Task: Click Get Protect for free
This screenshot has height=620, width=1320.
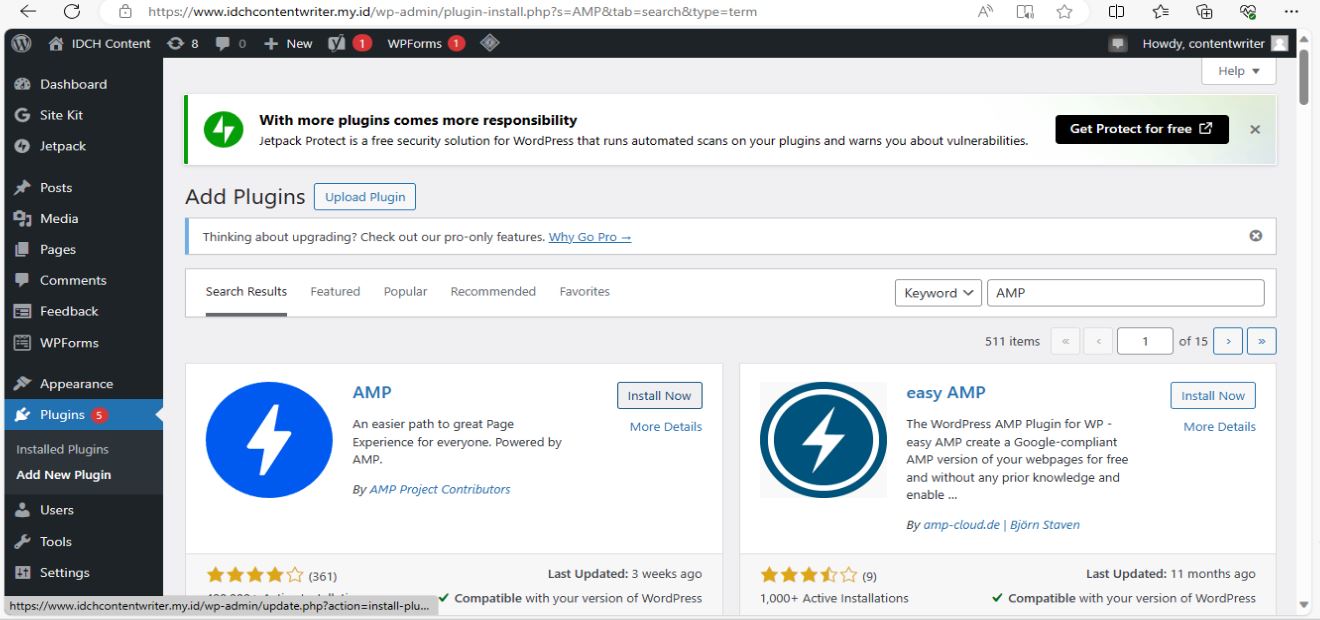Action: 1141,129
